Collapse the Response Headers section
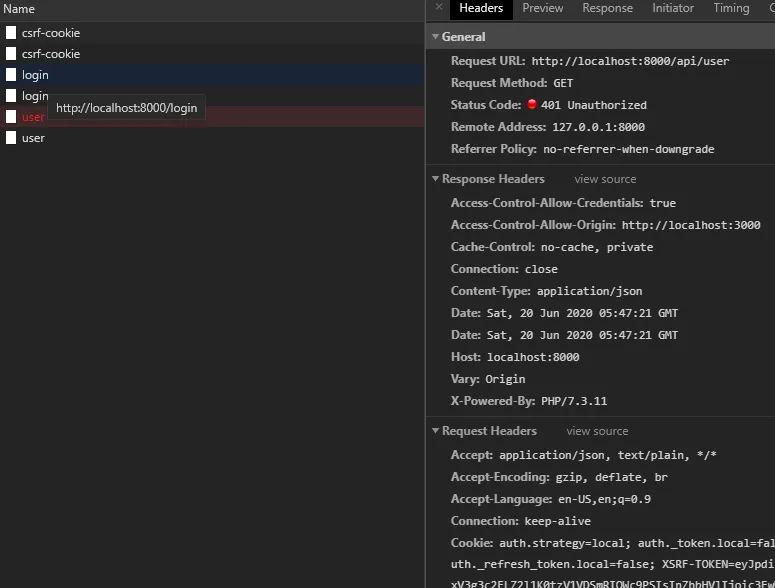This screenshot has height=588, width=775. tap(435, 179)
